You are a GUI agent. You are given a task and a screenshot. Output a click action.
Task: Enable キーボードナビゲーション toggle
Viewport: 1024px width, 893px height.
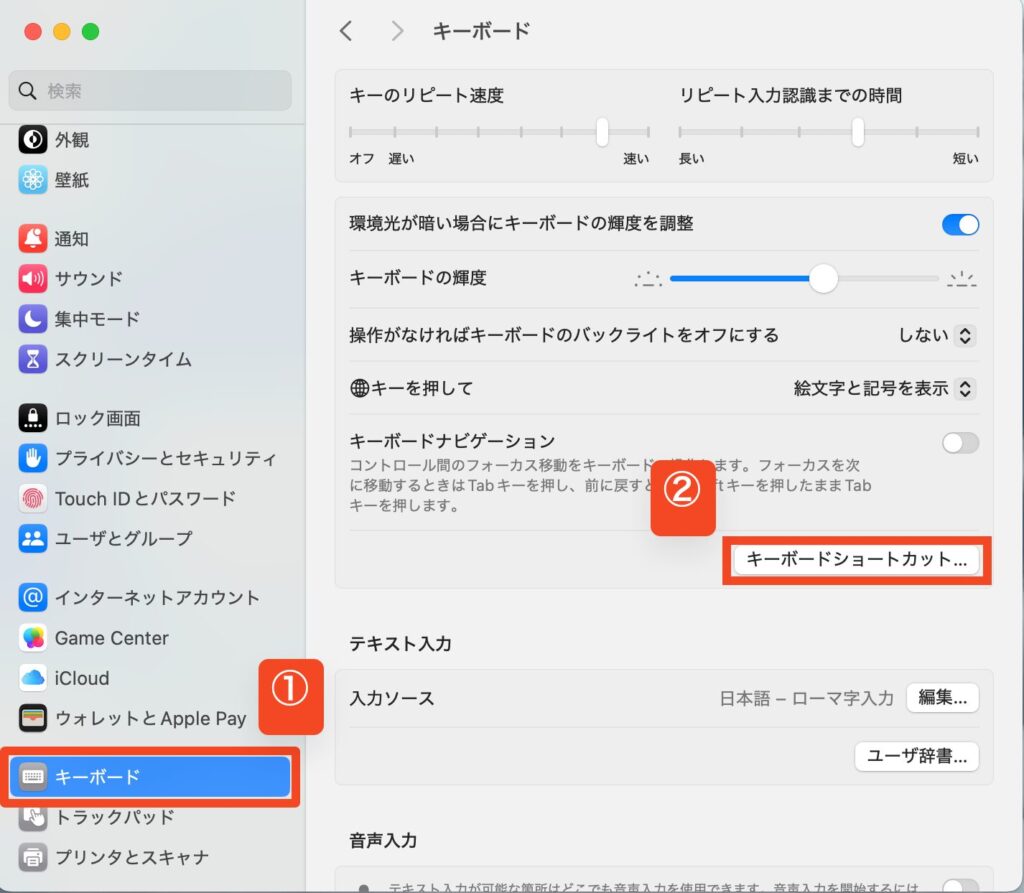pyautogui.click(x=960, y=443)
